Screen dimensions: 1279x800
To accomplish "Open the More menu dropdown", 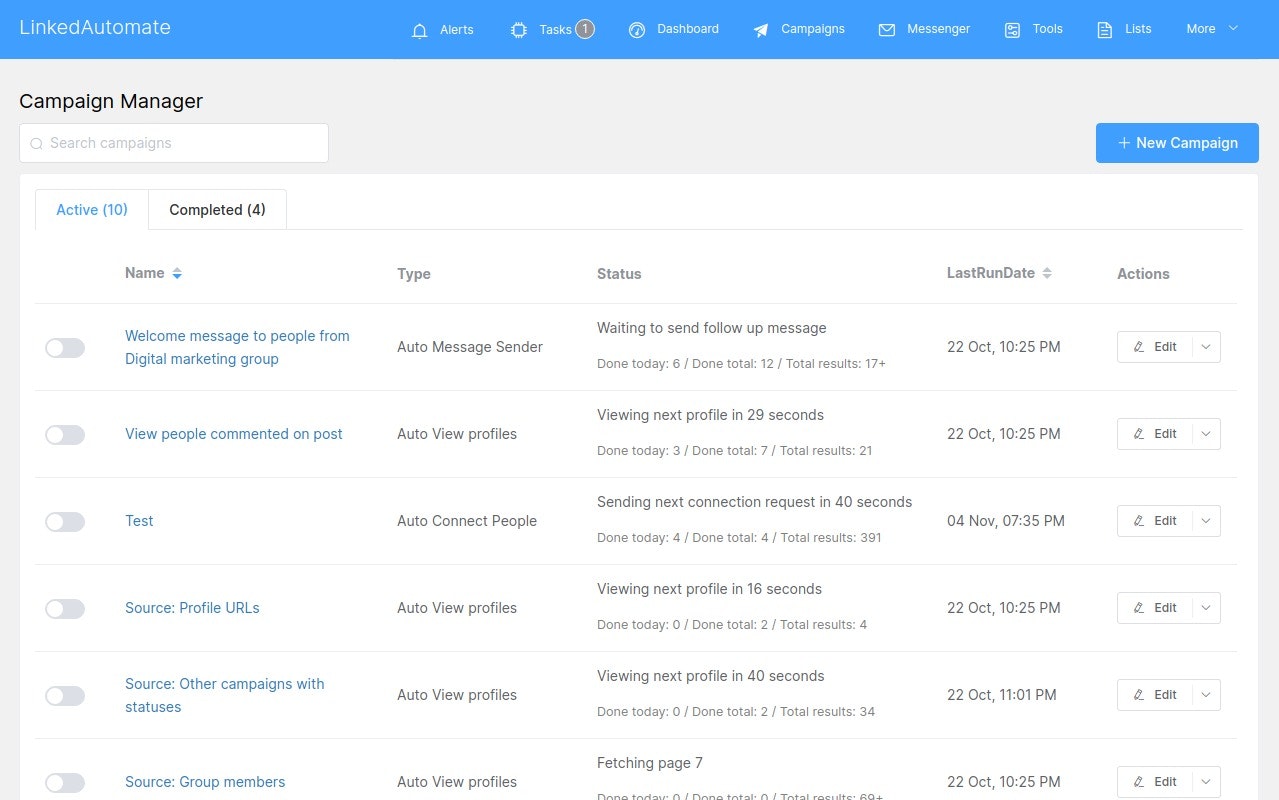I will coord(1211,29).
